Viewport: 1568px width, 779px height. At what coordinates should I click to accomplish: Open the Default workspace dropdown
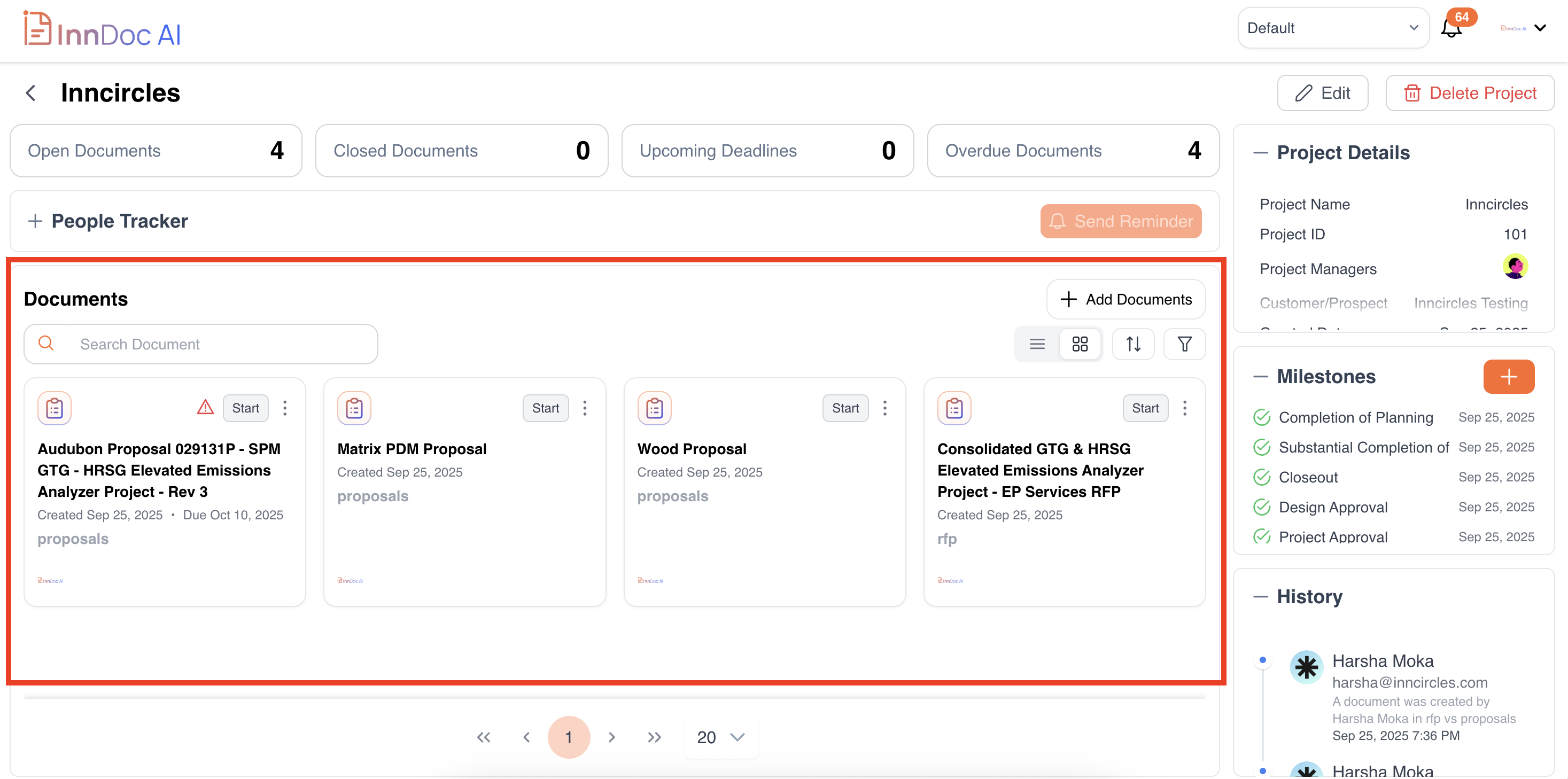[1332, 28]
